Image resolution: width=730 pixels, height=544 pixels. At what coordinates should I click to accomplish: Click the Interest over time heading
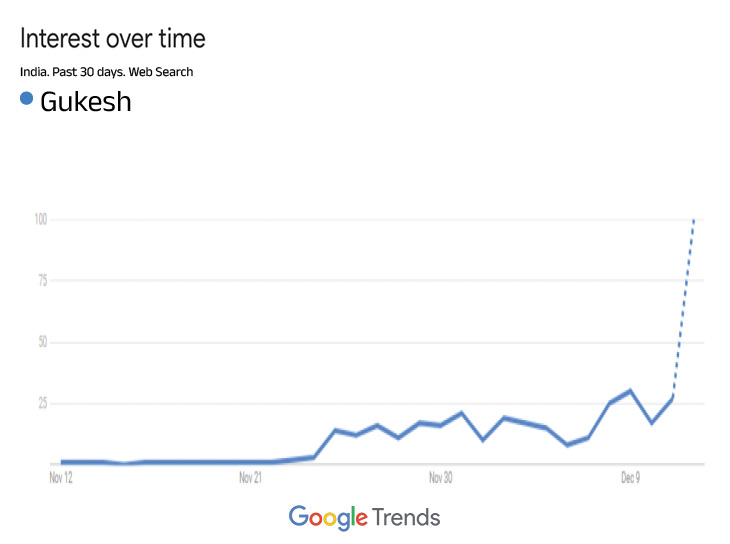coord(113,39)
